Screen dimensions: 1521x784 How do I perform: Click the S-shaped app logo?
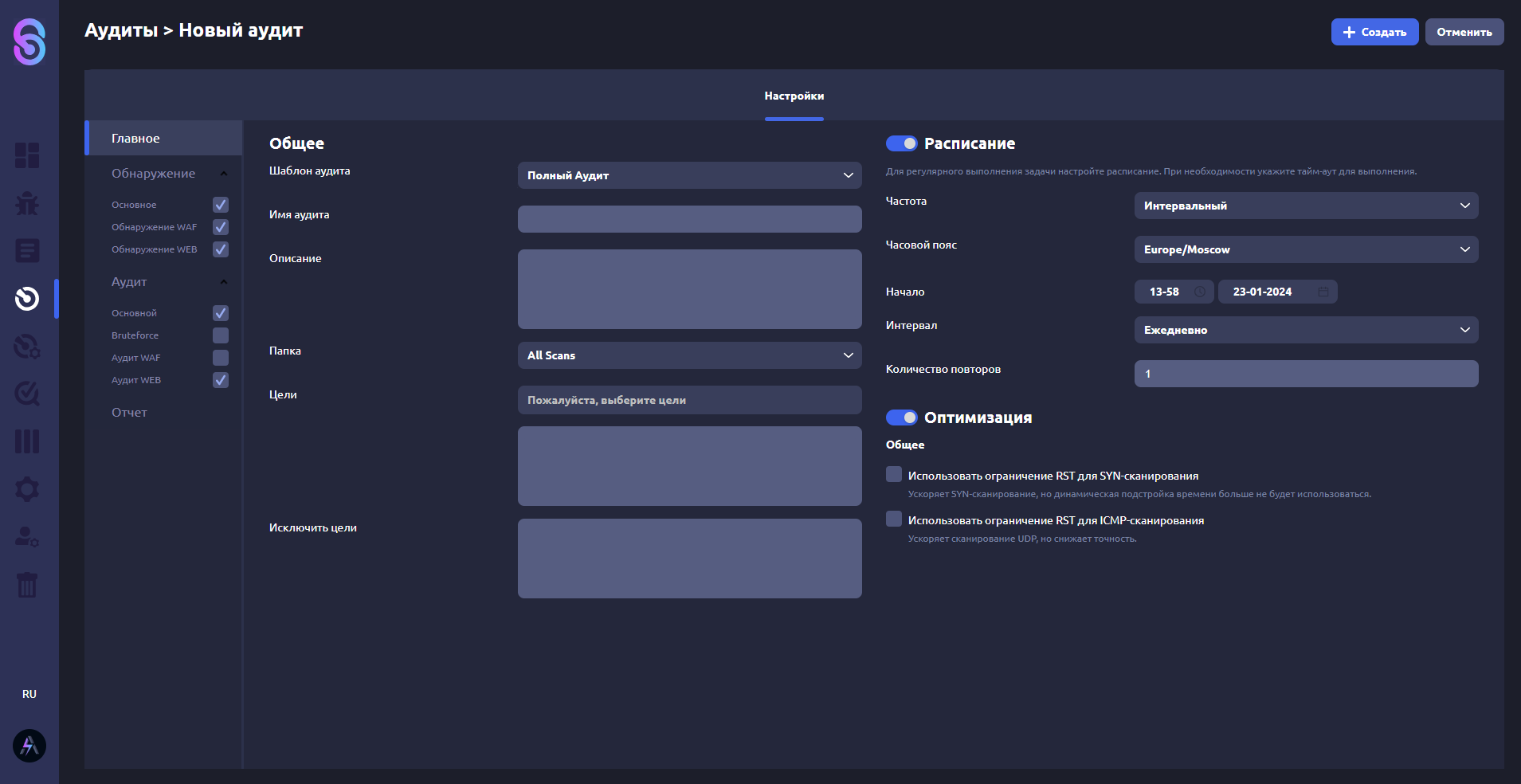[29, 41]
